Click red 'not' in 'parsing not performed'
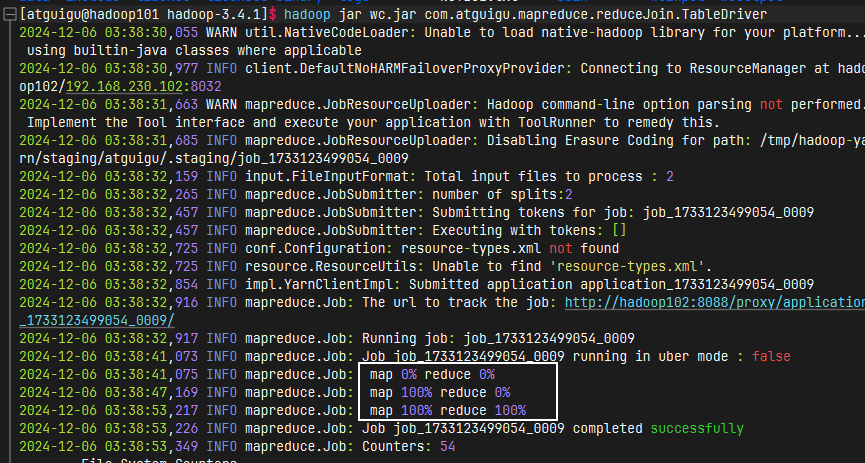The width and height of the screenshot is (865, 463). [x=771, y=104]
